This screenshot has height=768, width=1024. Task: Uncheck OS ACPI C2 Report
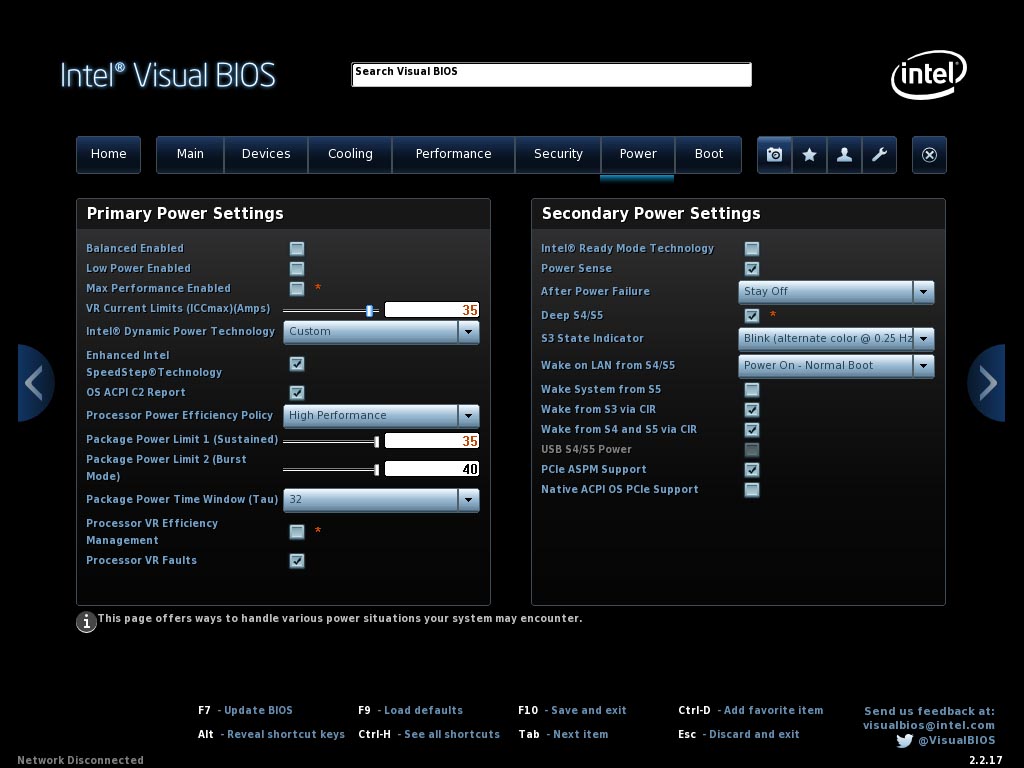pos(296,392)
